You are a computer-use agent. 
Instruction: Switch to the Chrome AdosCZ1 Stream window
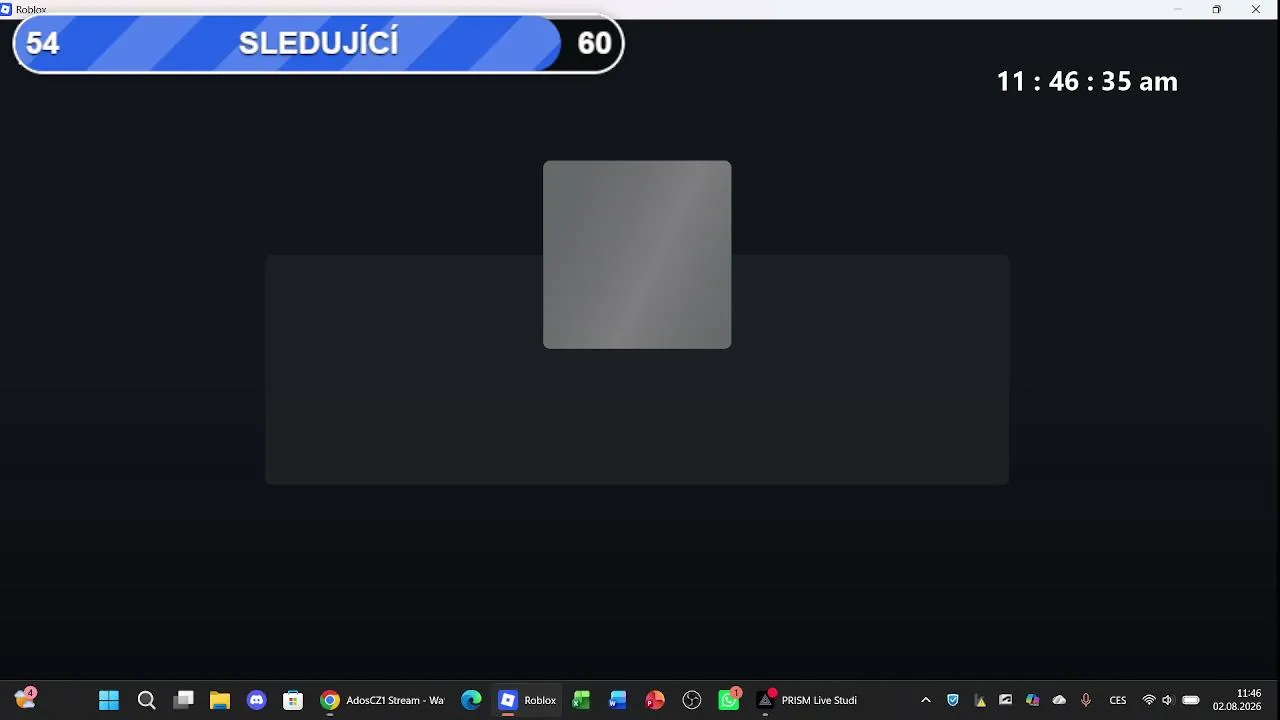pos(383,700)
